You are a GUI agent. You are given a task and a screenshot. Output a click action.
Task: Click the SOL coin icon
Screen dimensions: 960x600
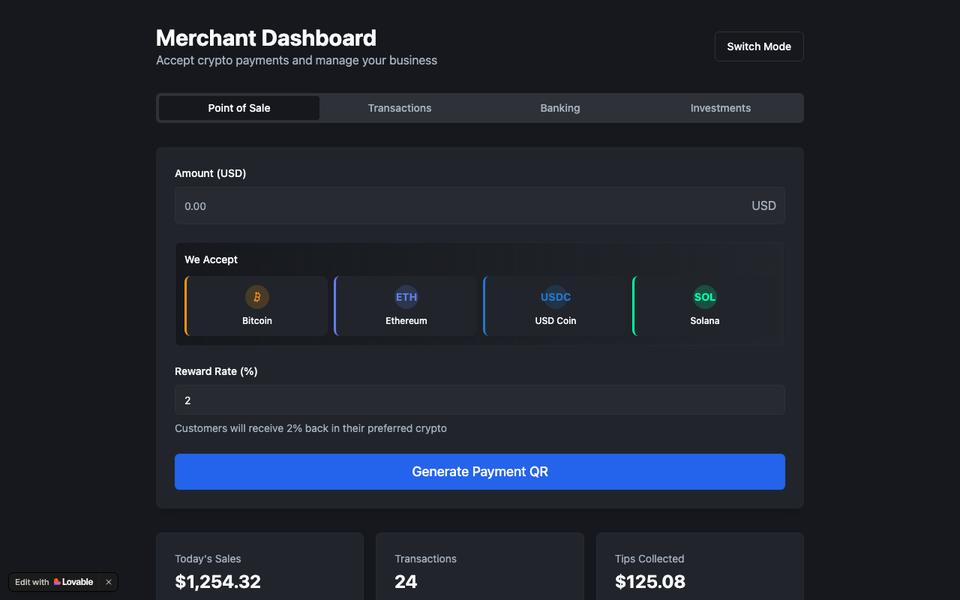pos(705,297)
